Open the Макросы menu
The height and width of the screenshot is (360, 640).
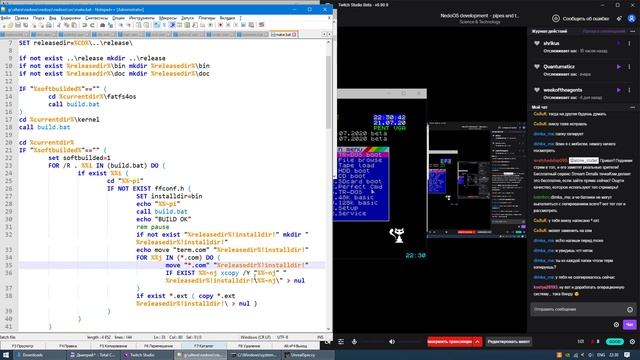168,18
